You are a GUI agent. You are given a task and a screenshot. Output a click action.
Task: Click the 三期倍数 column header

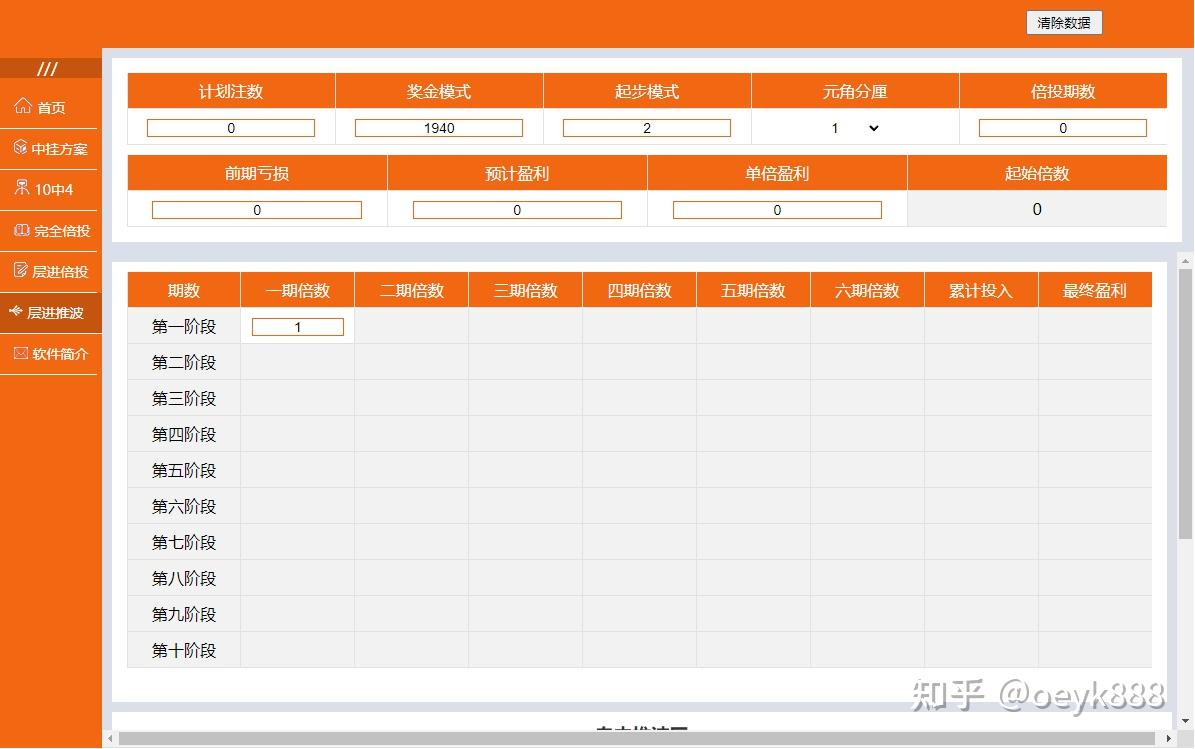[x=526, y=290]
